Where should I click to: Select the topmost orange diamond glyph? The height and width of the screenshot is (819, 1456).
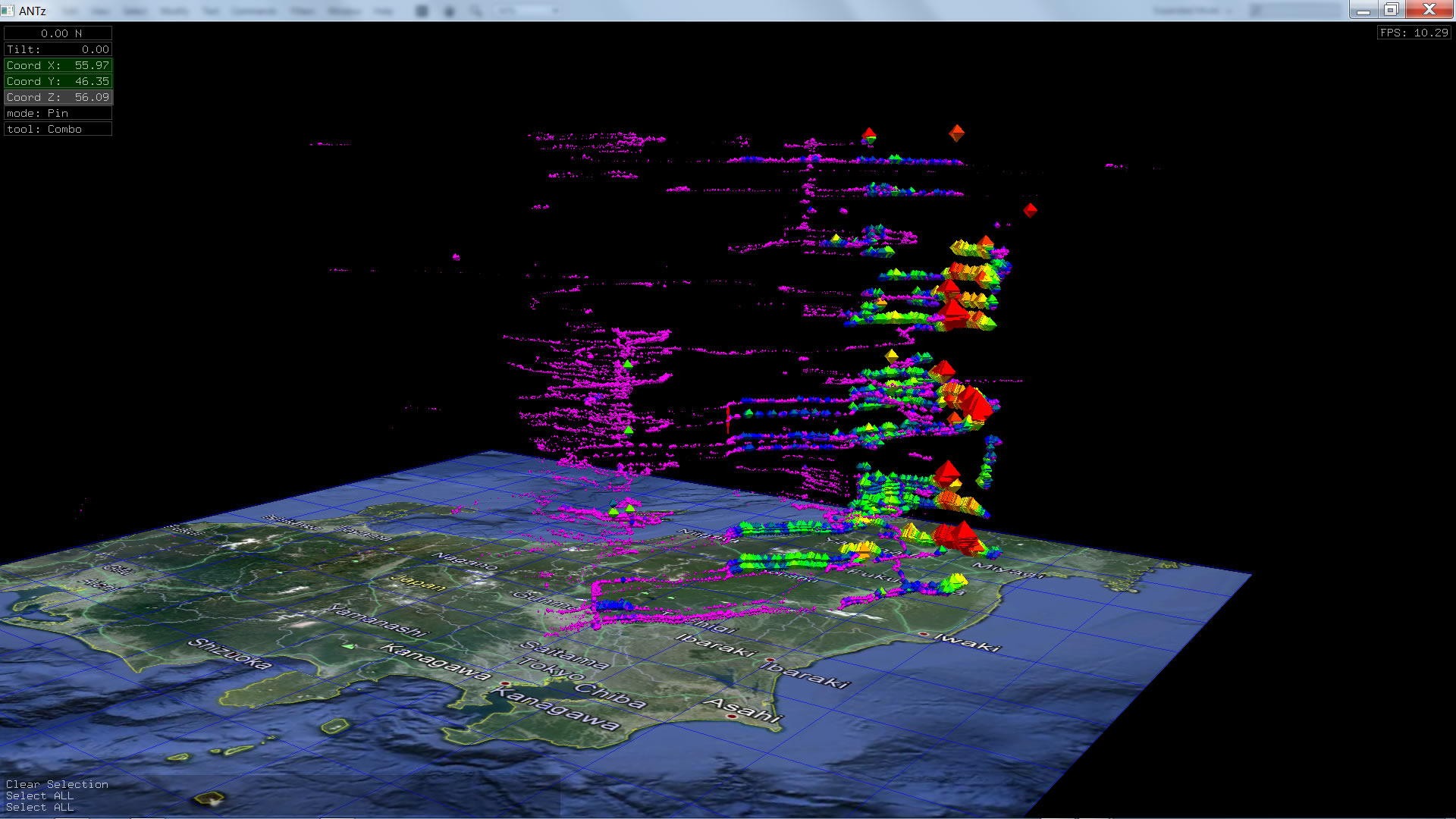[956, 133]
